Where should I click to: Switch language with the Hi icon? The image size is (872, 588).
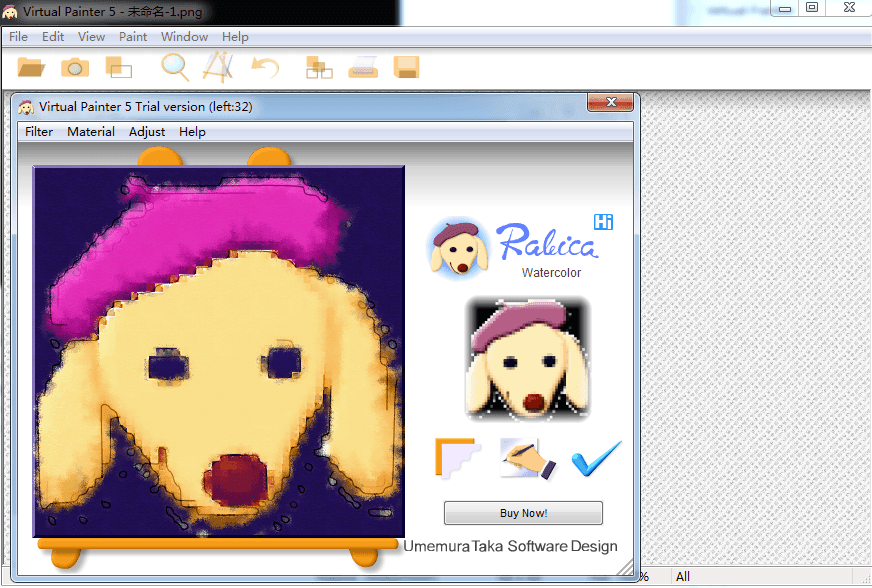pyautogui.click(x=603, y=221)
